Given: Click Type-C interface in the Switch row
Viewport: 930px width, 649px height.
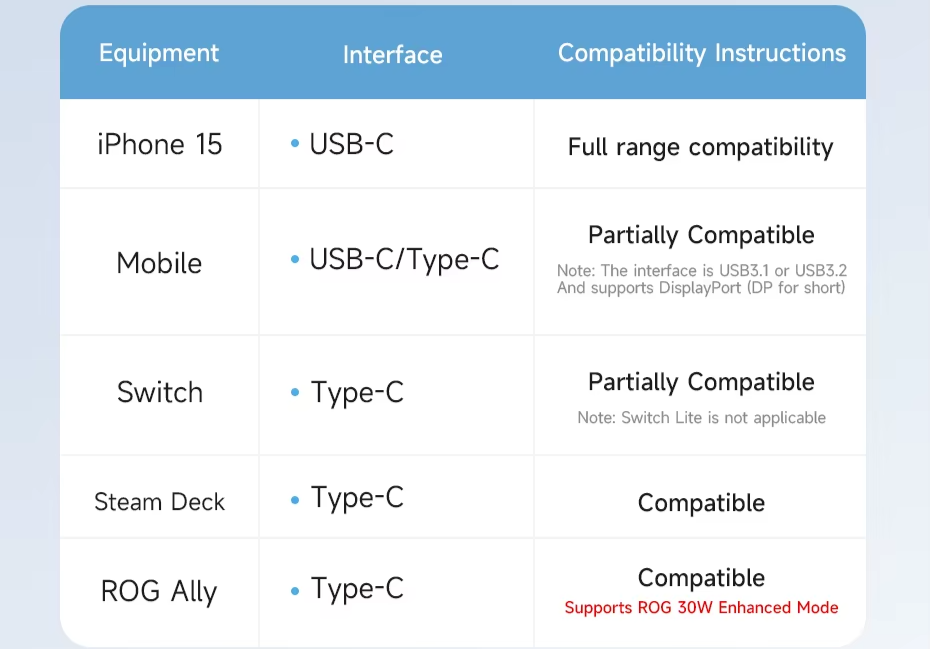Looking at the screenshot, I should click(x=357, y=392).
